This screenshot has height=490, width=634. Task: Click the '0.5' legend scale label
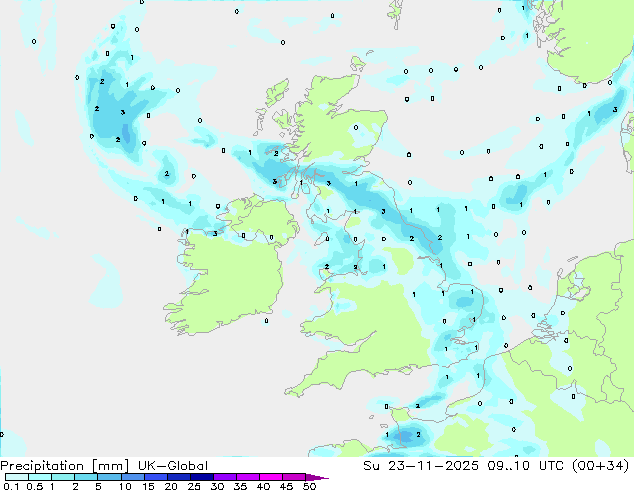[35, 486]
